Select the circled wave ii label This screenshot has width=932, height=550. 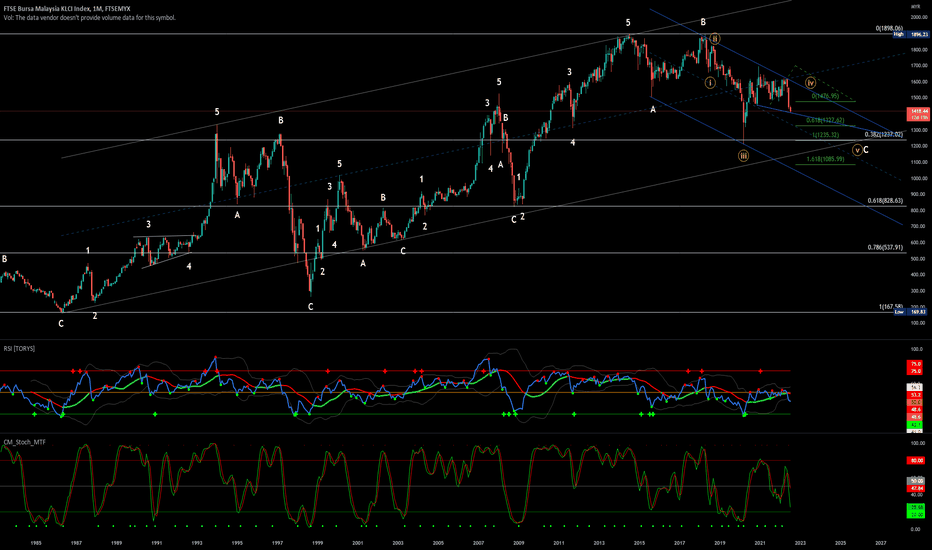(715, 39)
